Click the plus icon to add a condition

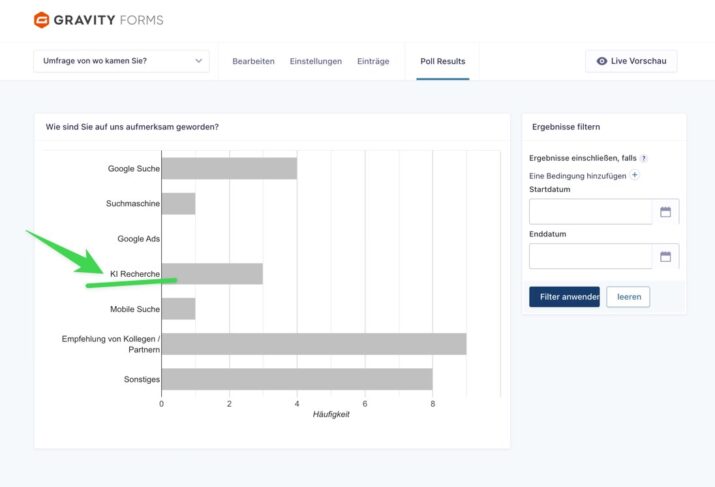pos(634,175)
